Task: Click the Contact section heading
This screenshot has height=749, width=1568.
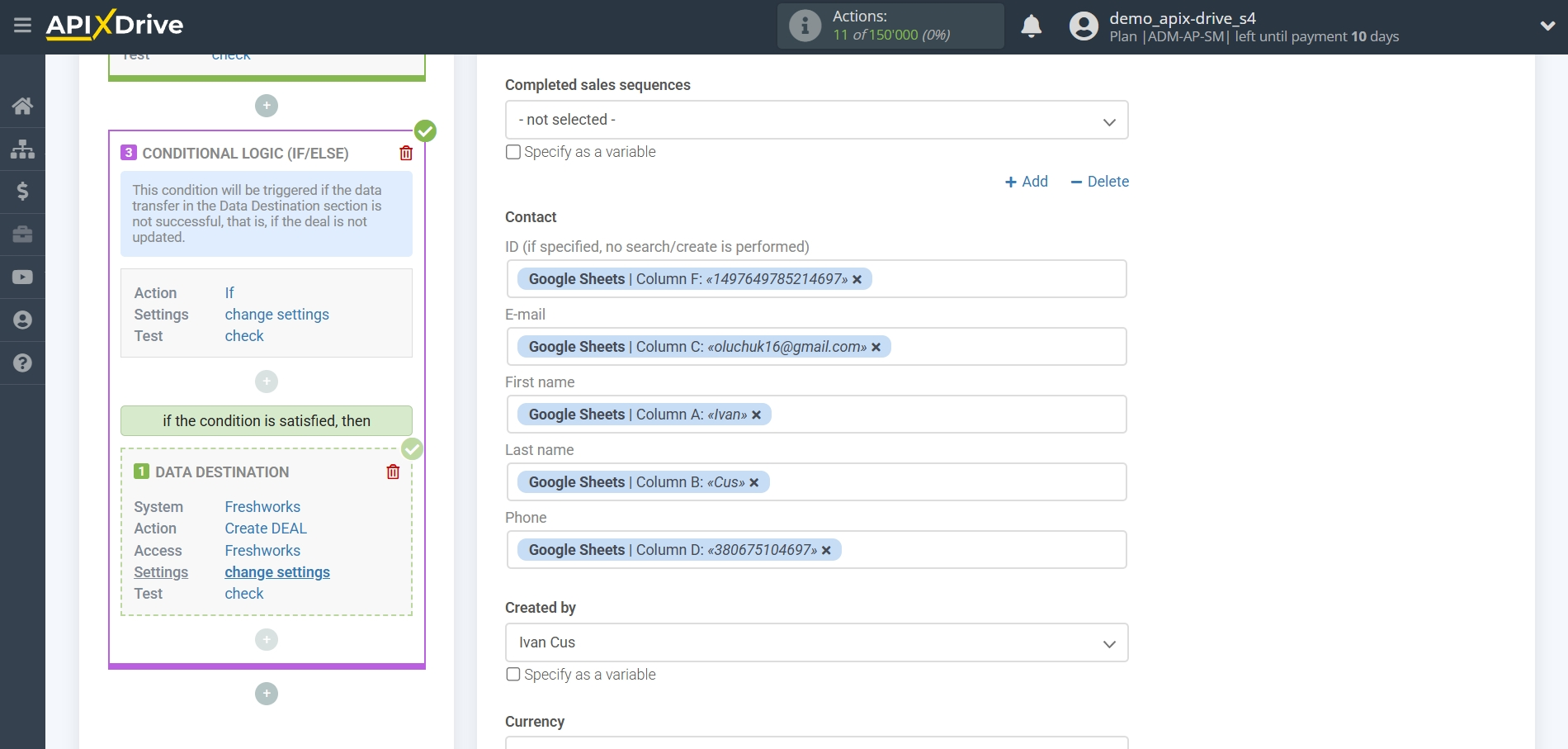Action: click(531, 217)
